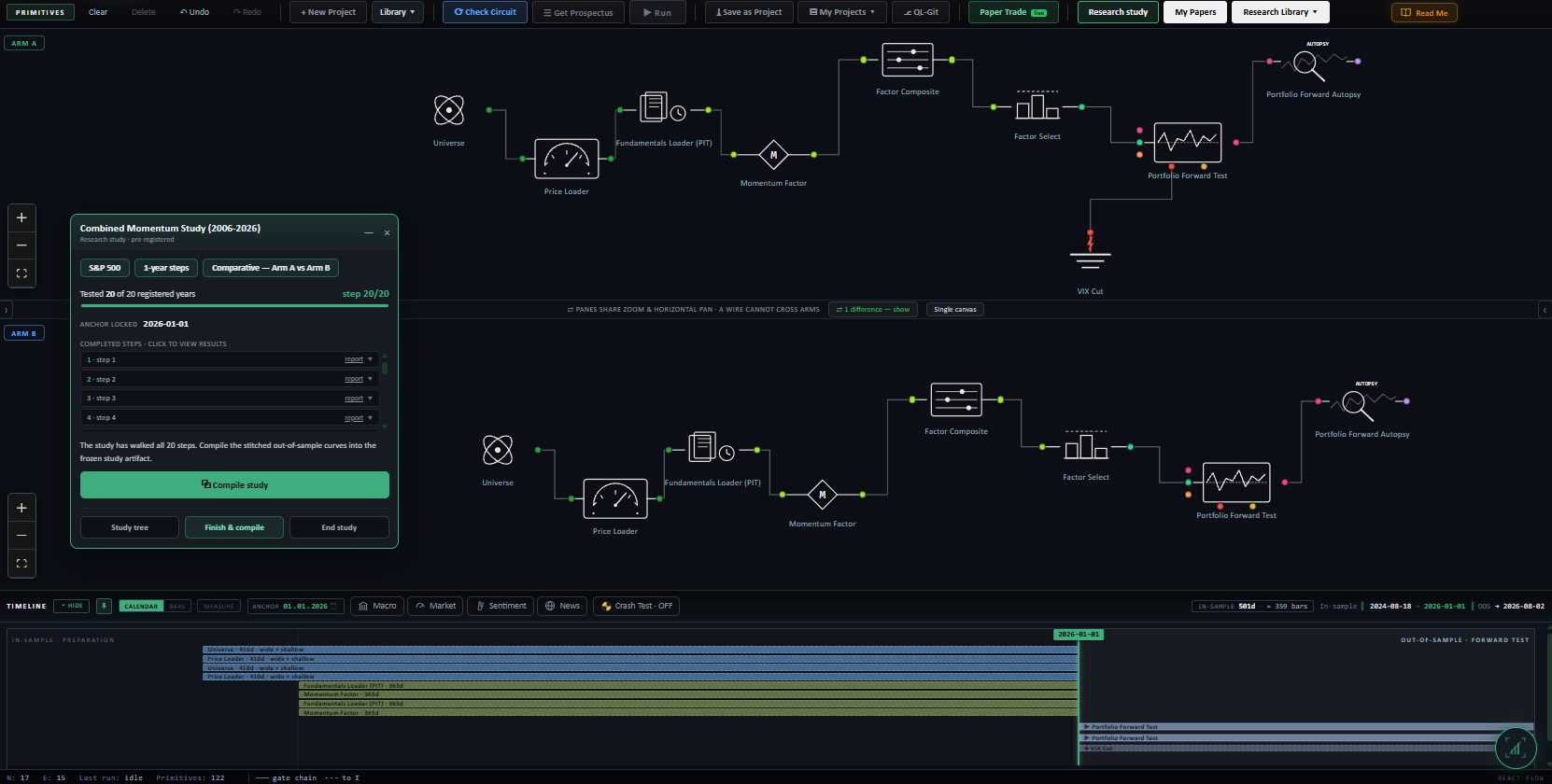
Task: Minimize the Combined Momentum Study panel
Action: [x=369, y=232]
